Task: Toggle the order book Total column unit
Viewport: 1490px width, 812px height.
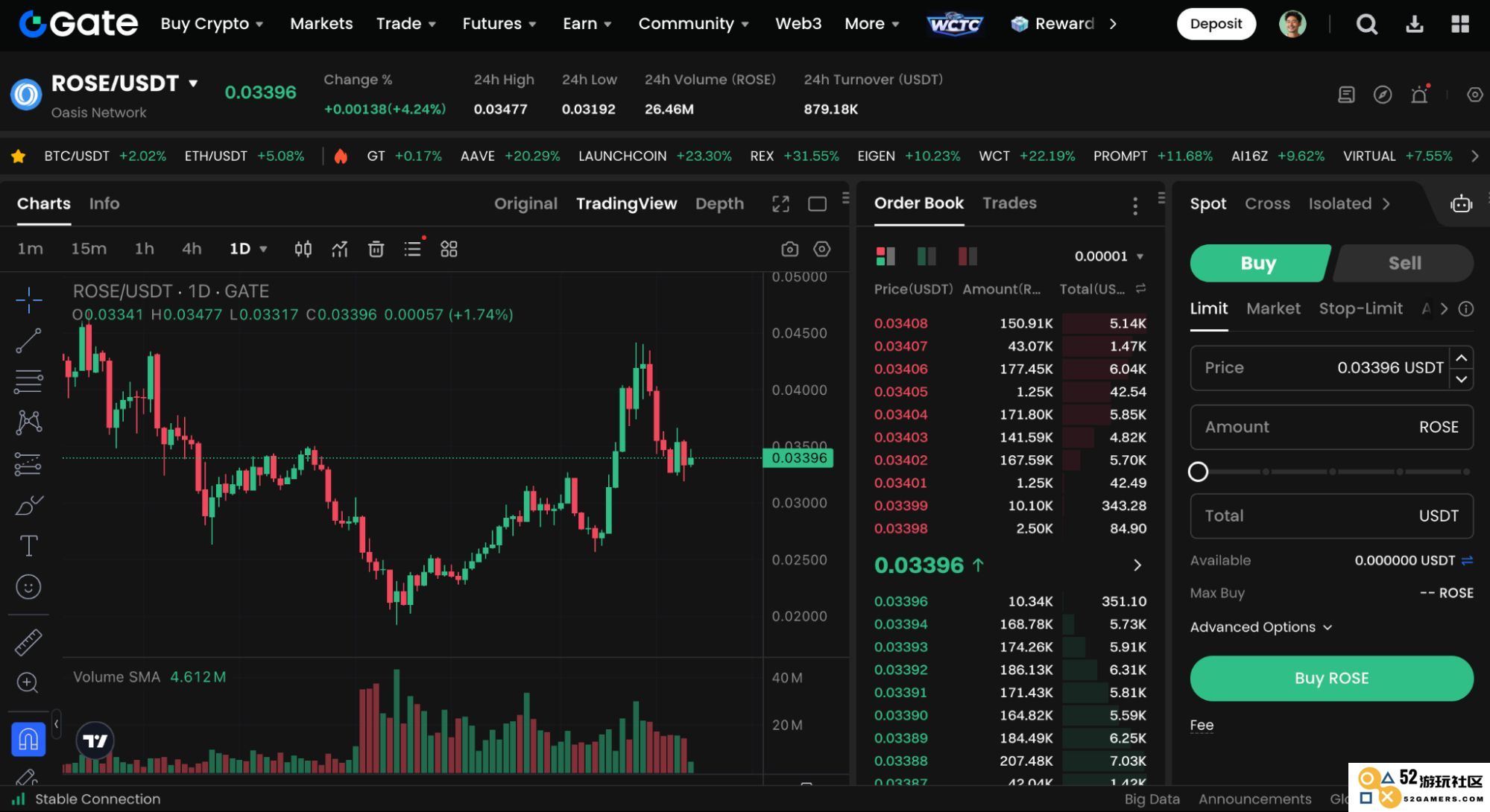Action: (1140, 288)
